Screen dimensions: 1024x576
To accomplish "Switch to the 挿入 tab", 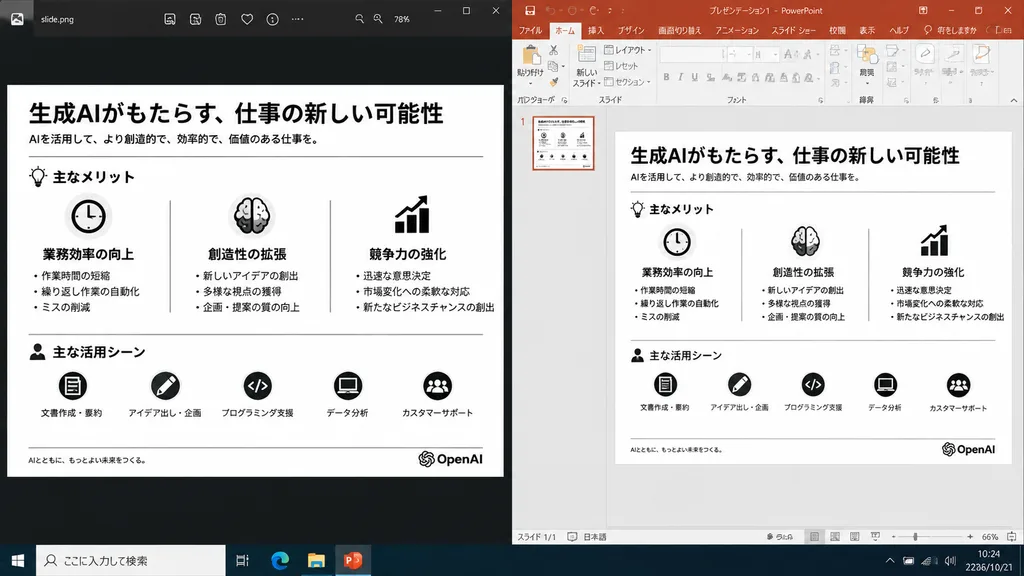I will click(x=596, y=31).
